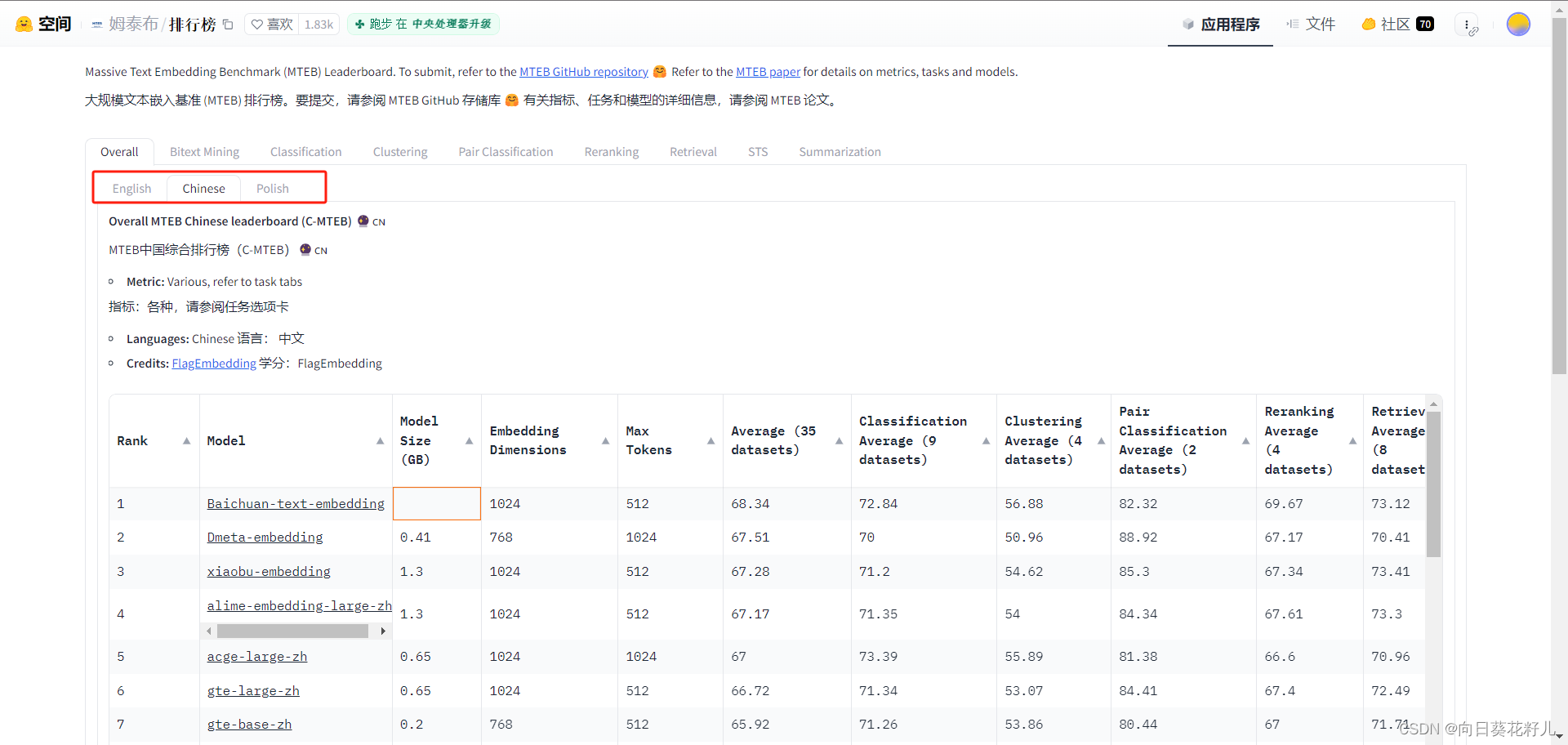This screenshot has width=1568, height=745.
Task: Switch to the English language sub-tab
Action: (x=131, y=189)
